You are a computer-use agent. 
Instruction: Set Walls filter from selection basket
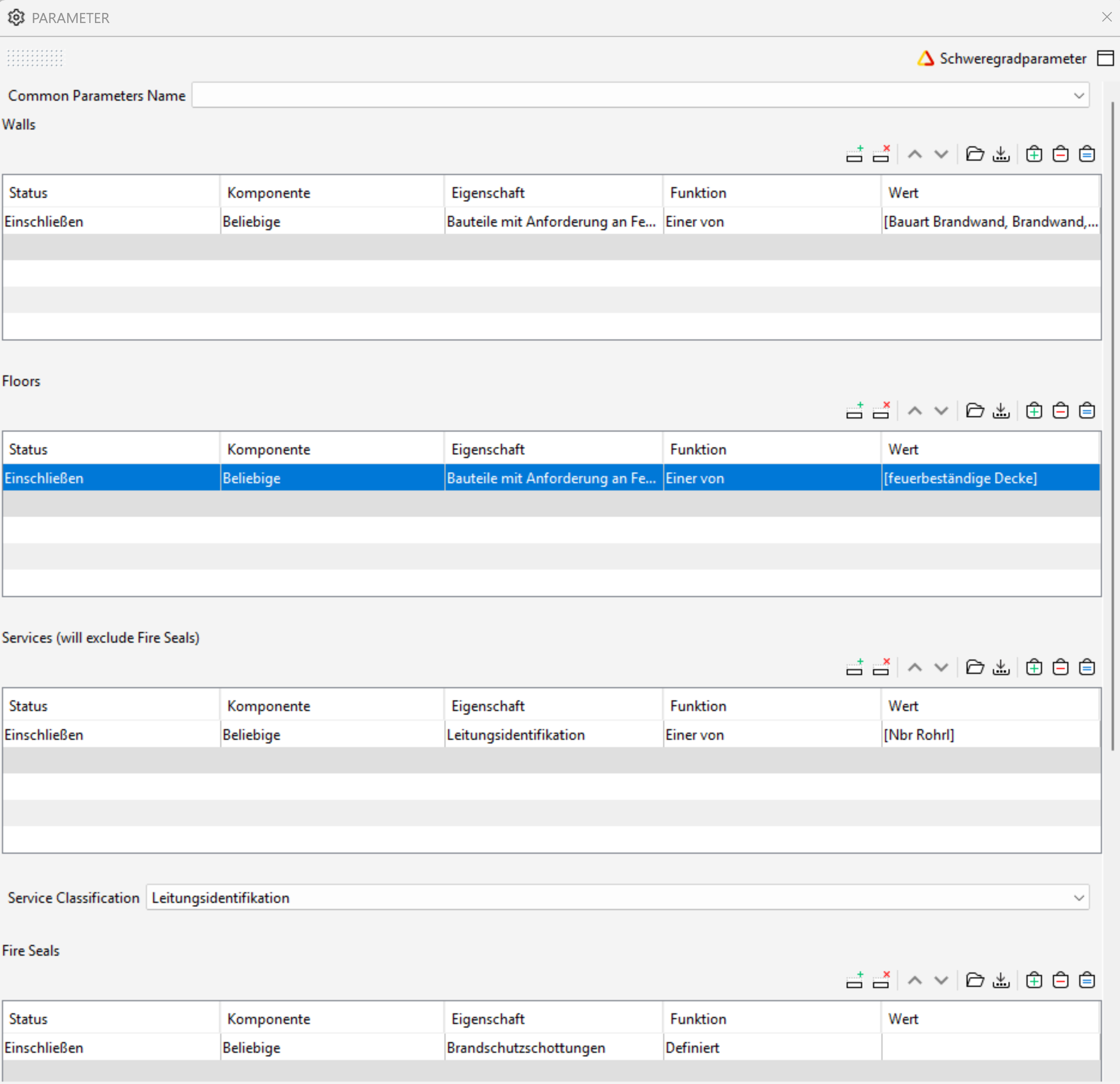pos(1087,154)
